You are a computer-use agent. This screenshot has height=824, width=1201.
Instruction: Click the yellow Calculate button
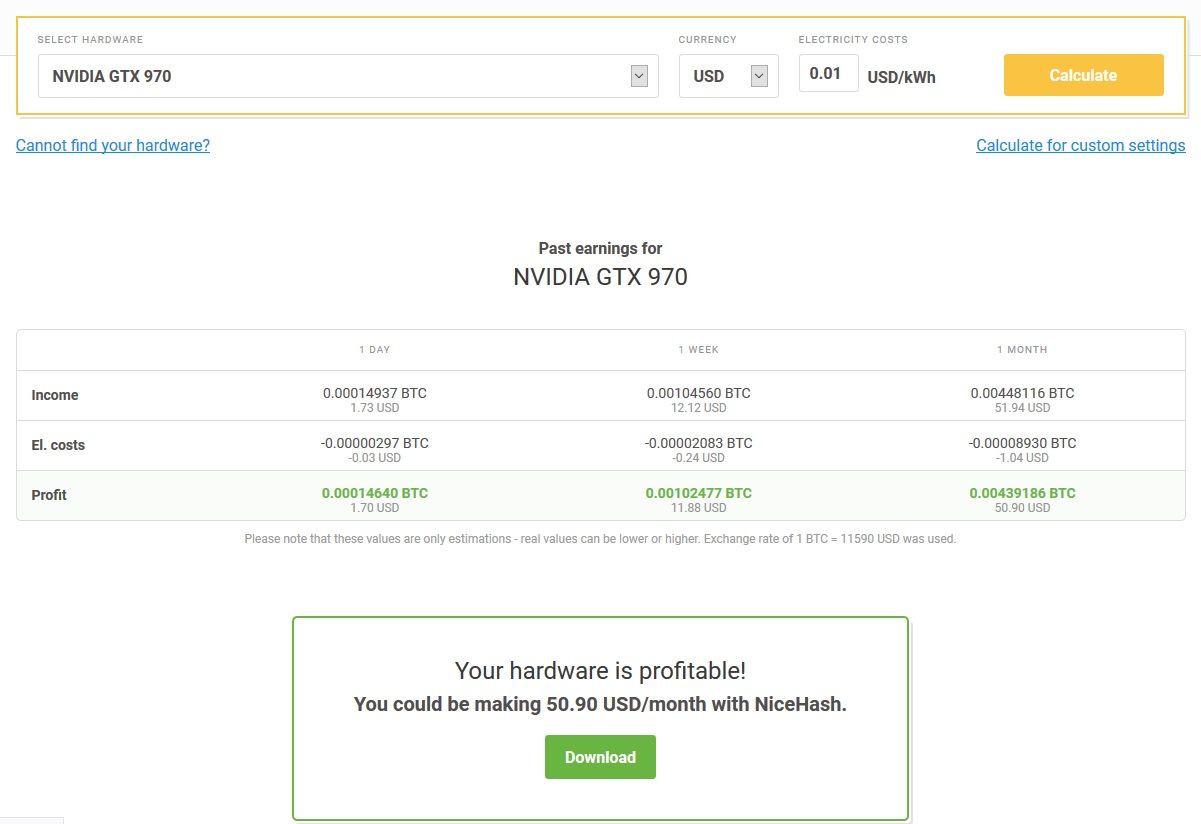1083,75
